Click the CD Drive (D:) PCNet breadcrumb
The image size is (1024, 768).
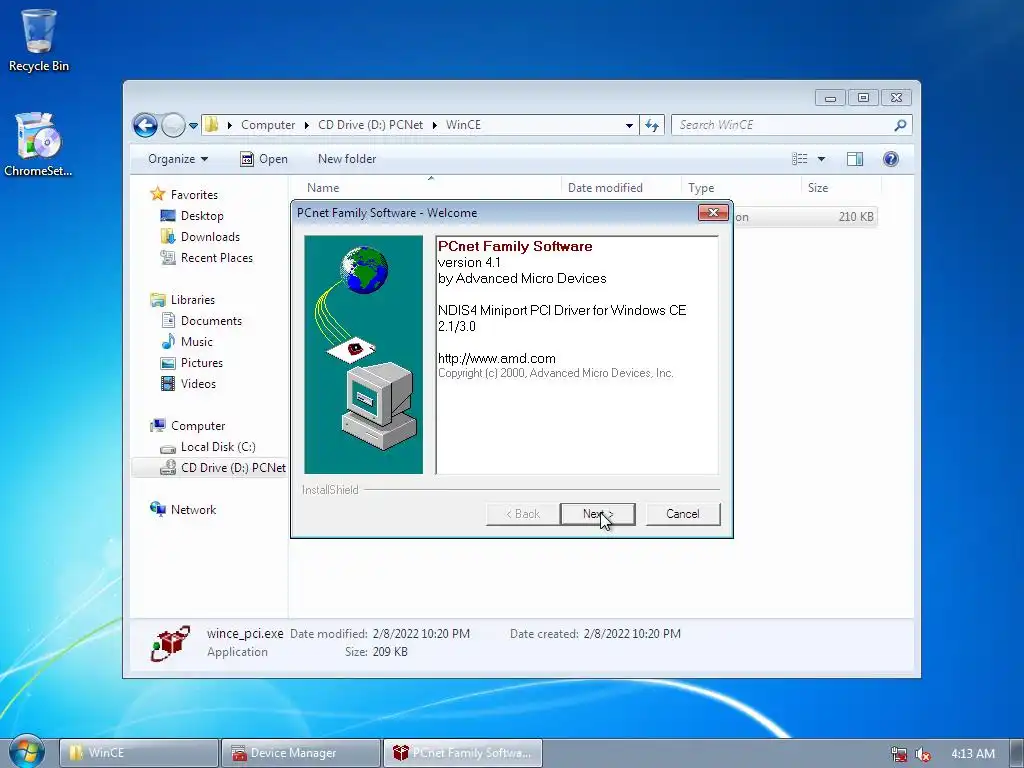(x=370, y=125)
